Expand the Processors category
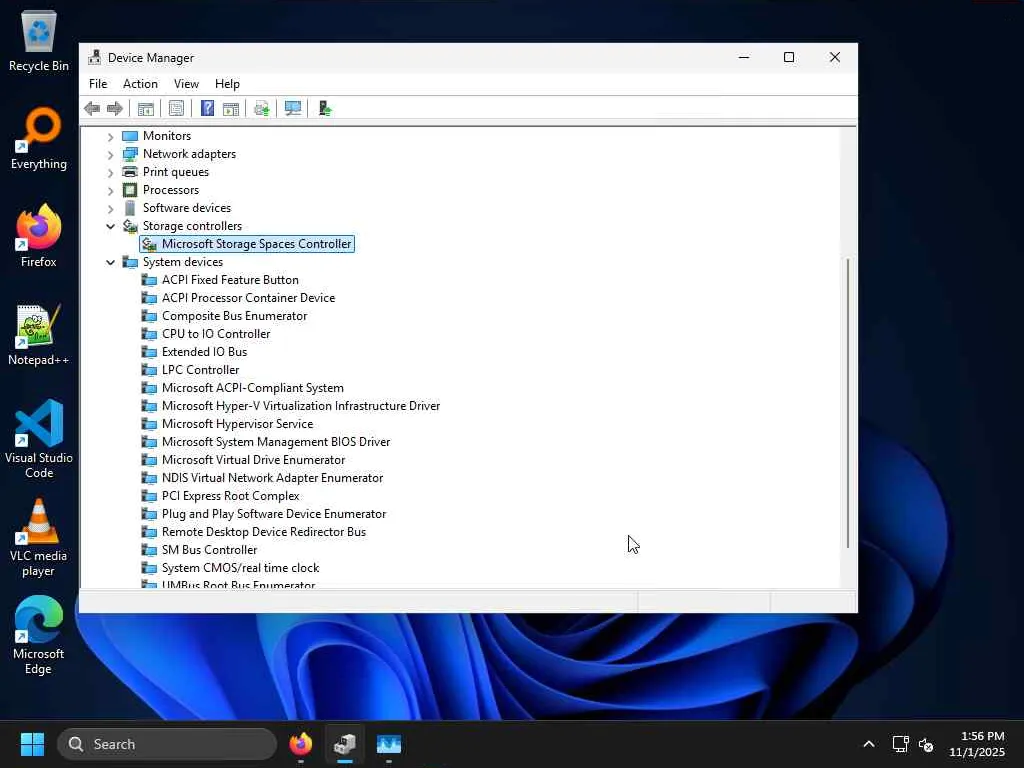Screen dimensions: 1024x768 [110, 191]
